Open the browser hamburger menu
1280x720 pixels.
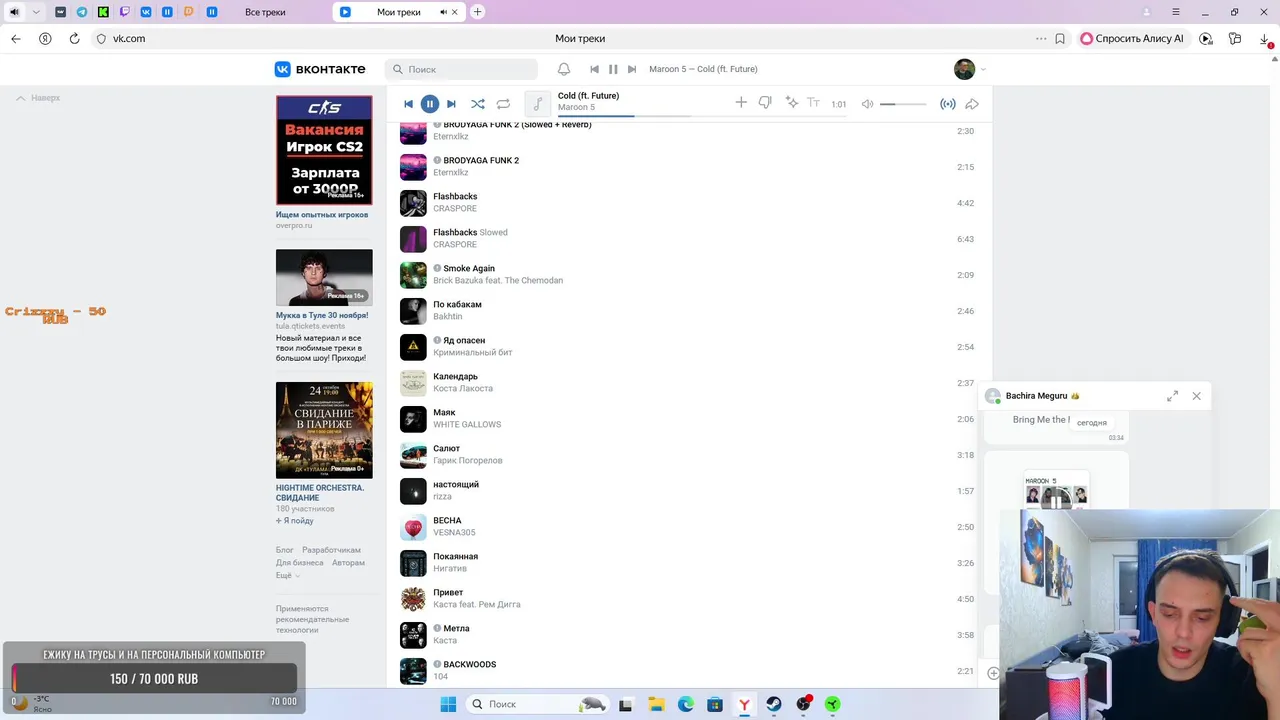(1177, 12)
